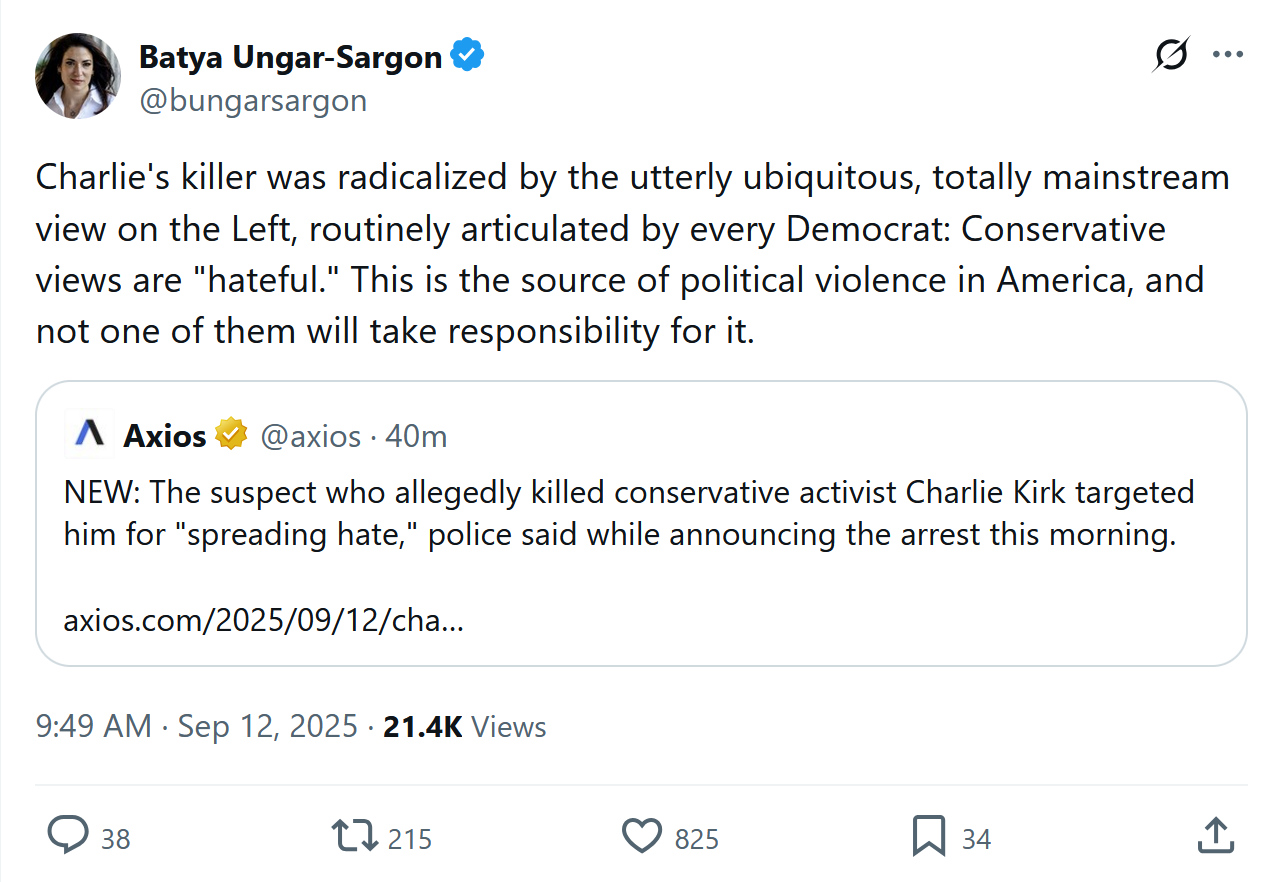Screen dimensions: 1279x882
Task: Click the @bungarsargon handle
Action: pyautogui.click(x=253, y=101)
